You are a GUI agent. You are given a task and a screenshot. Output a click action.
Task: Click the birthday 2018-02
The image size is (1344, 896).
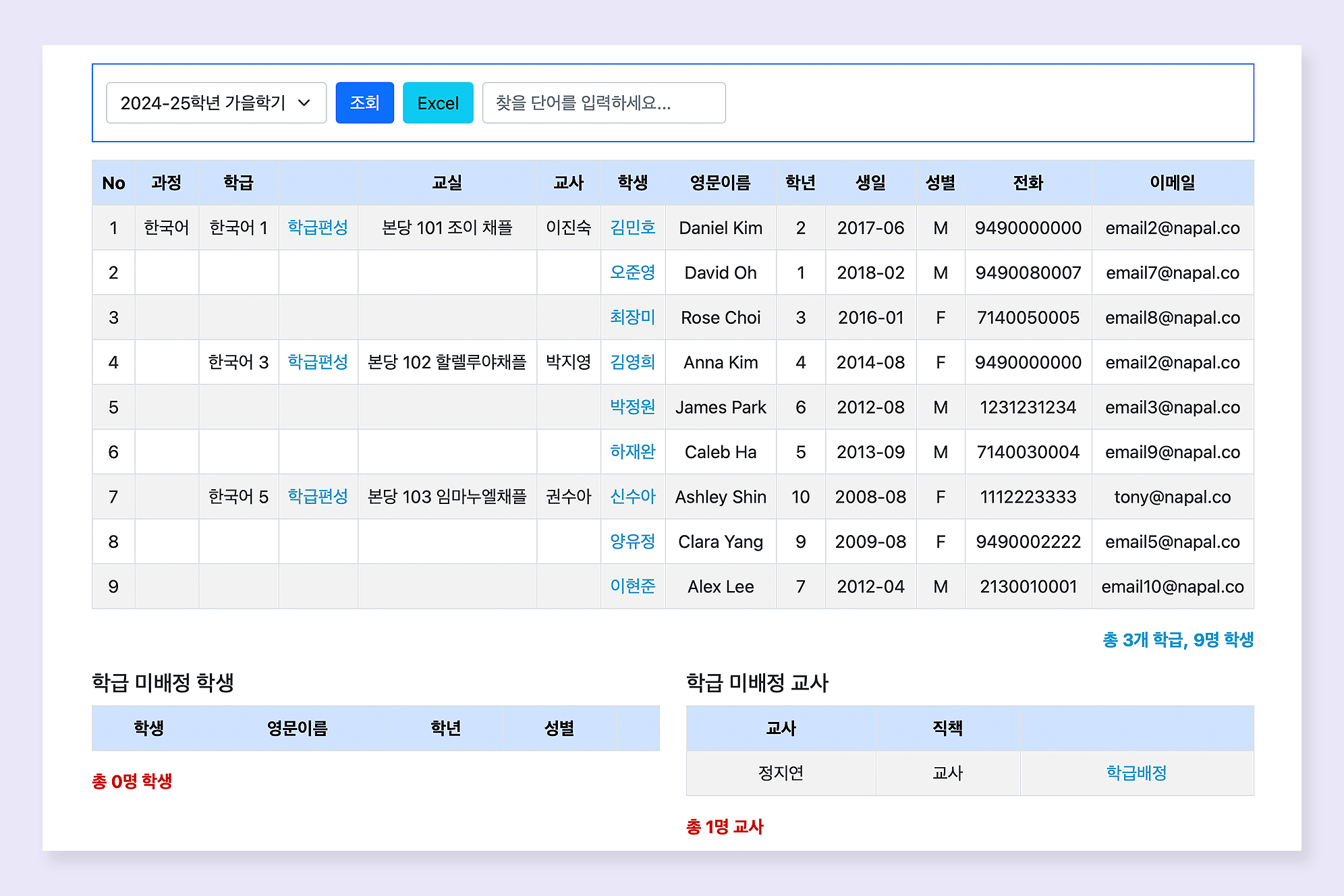pos(870,273)
